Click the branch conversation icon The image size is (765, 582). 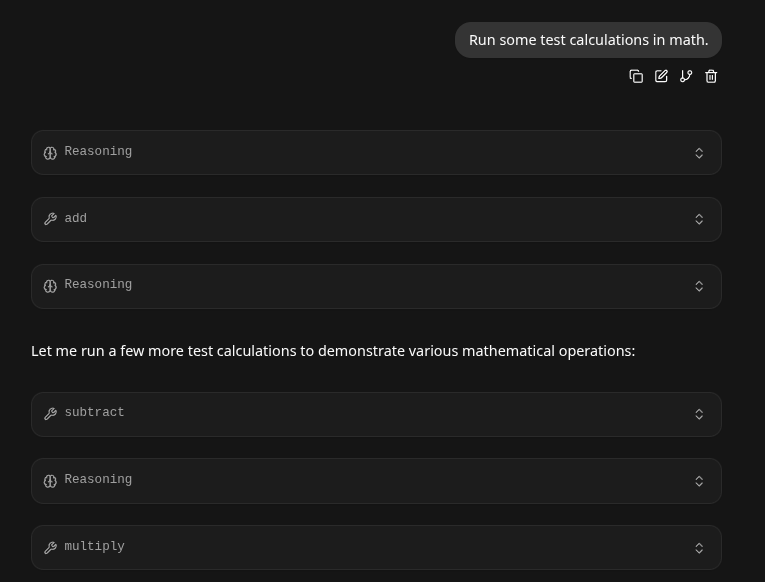click(x=686, y=76)
